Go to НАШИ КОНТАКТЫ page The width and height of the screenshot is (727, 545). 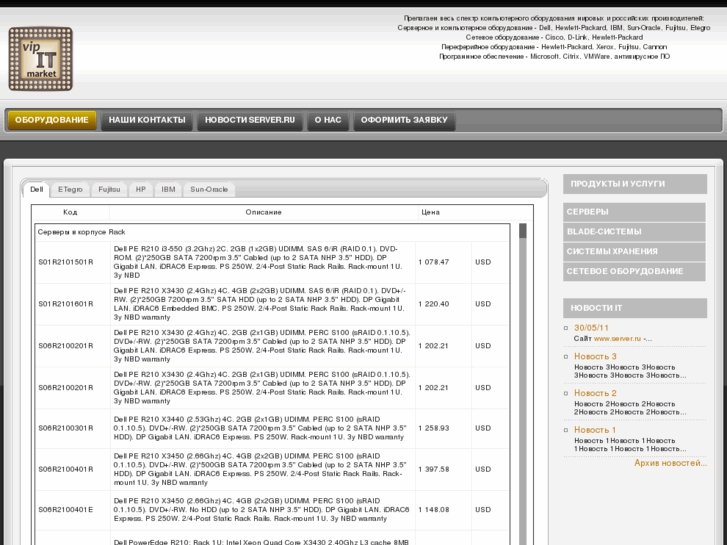pos(147,120)
